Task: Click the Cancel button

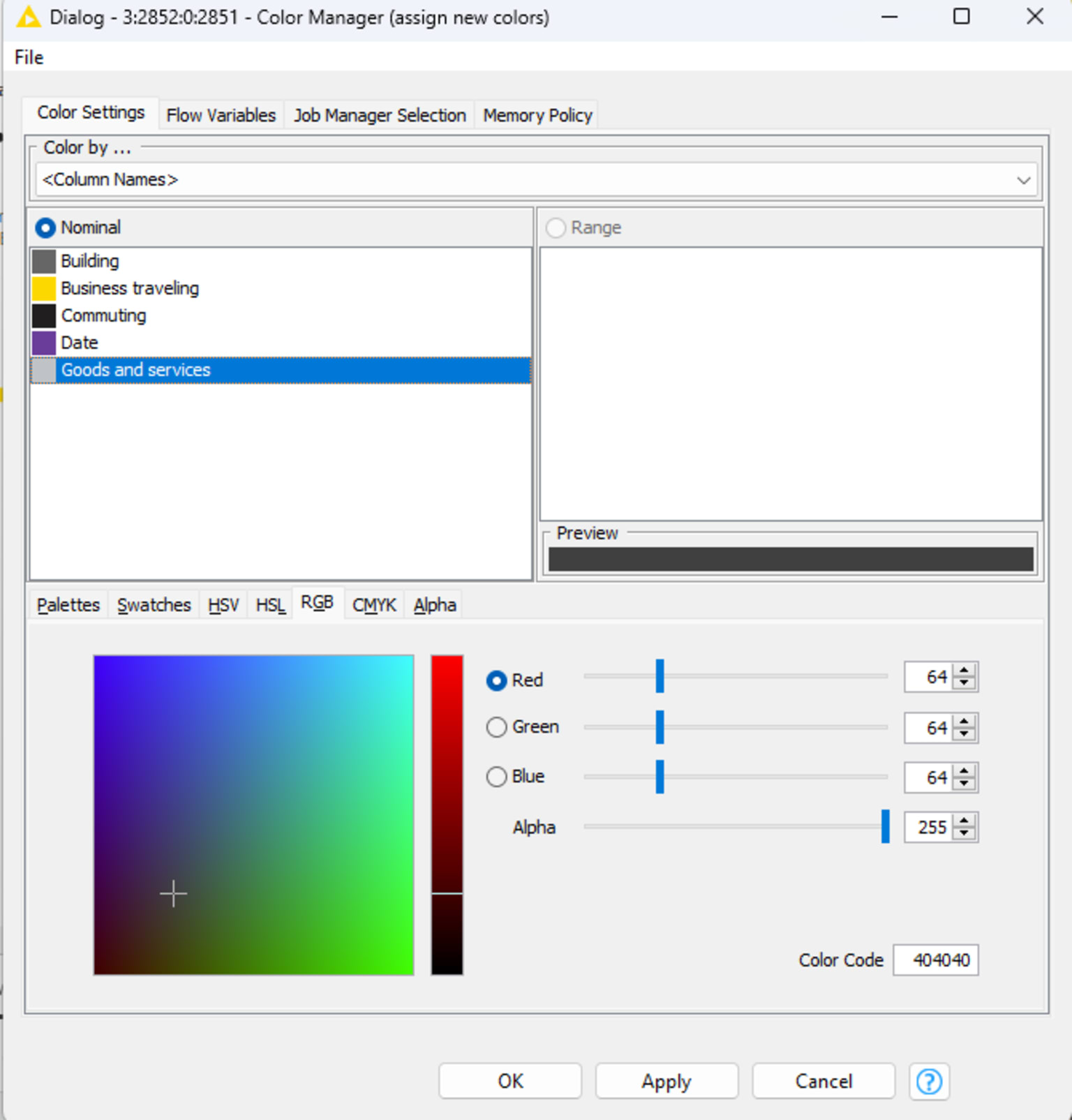Action: pyautogui.click(x=824, y=1081)
